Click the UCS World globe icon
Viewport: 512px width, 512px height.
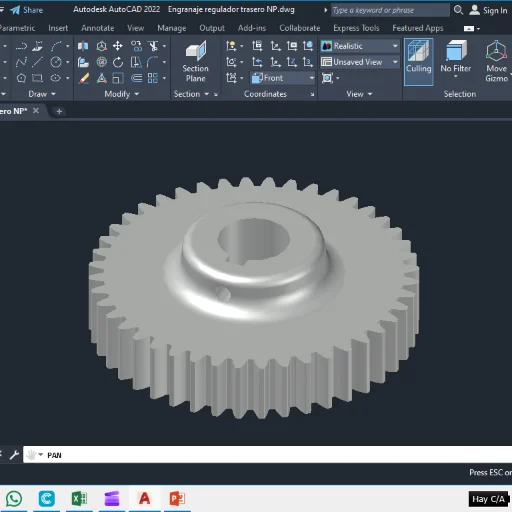[x=308, y=46]
